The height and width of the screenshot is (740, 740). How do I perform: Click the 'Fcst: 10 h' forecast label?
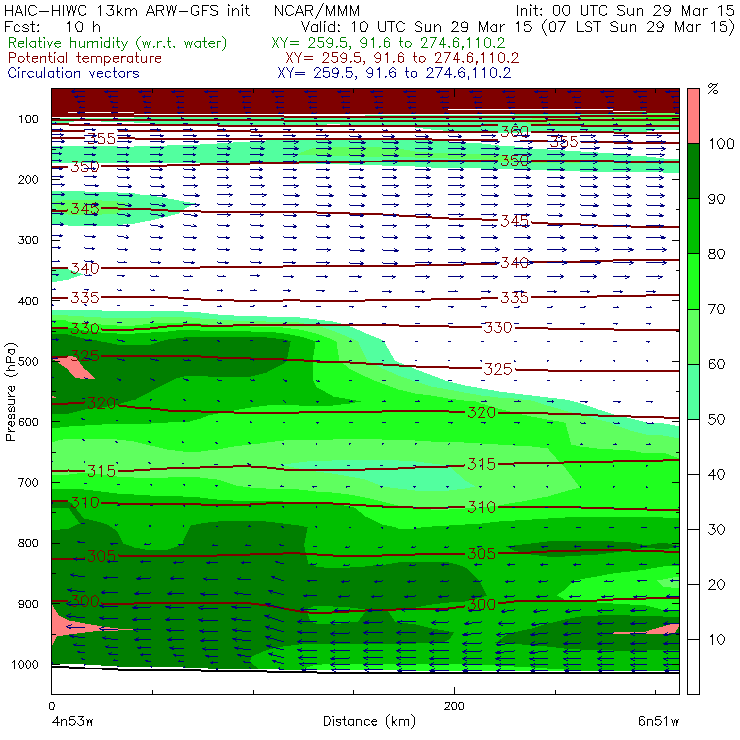pos(52,26)
